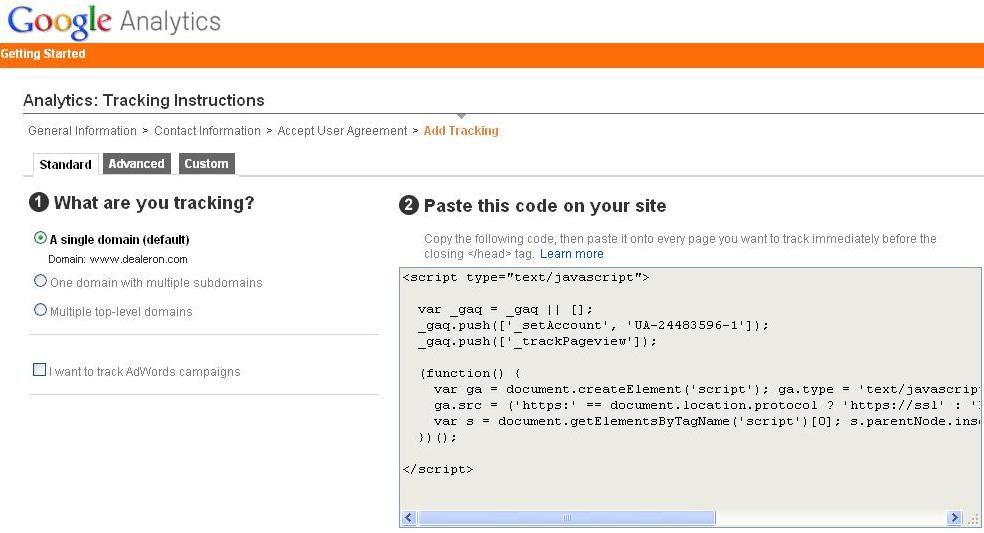Go to Accept User Agreement breadcrumb step
Image resolution: width=984 pixels, height=533 pixels.
(x=342, y=131)
